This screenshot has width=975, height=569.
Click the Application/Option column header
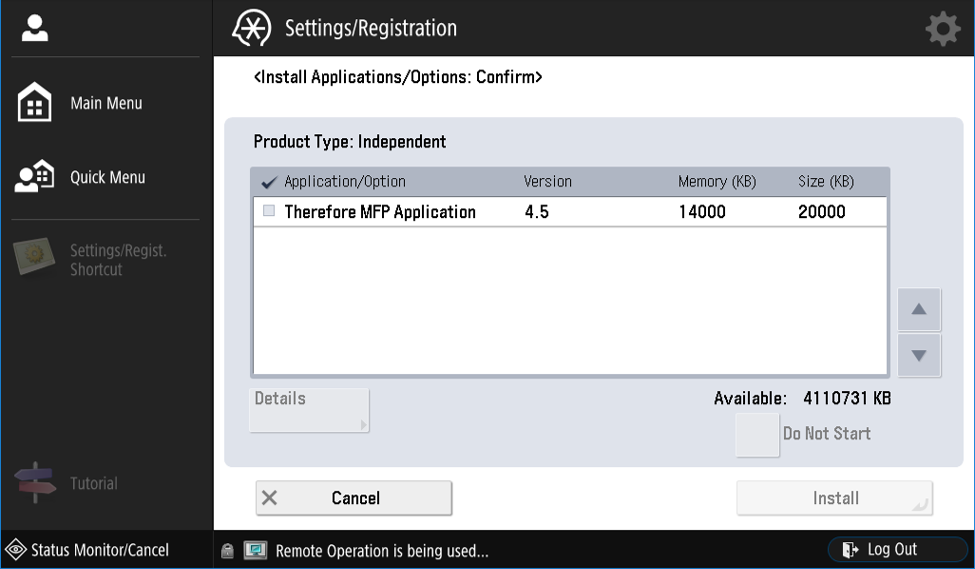point(344,182)
